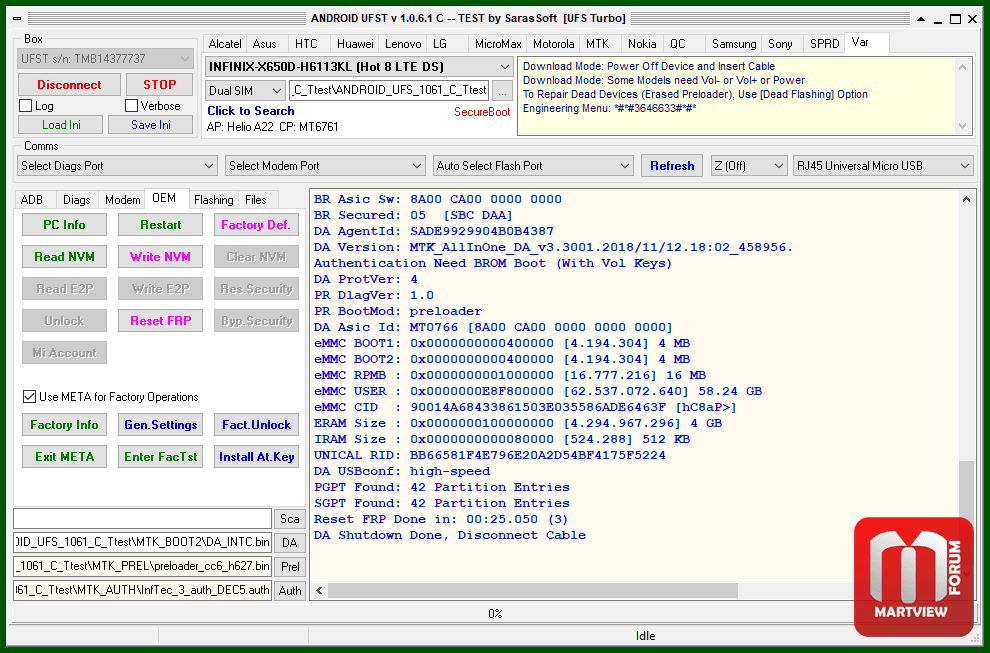Open Auto Select Flash Port dropdown
Viewport: 990px width, 653px height.
[533, 166]
